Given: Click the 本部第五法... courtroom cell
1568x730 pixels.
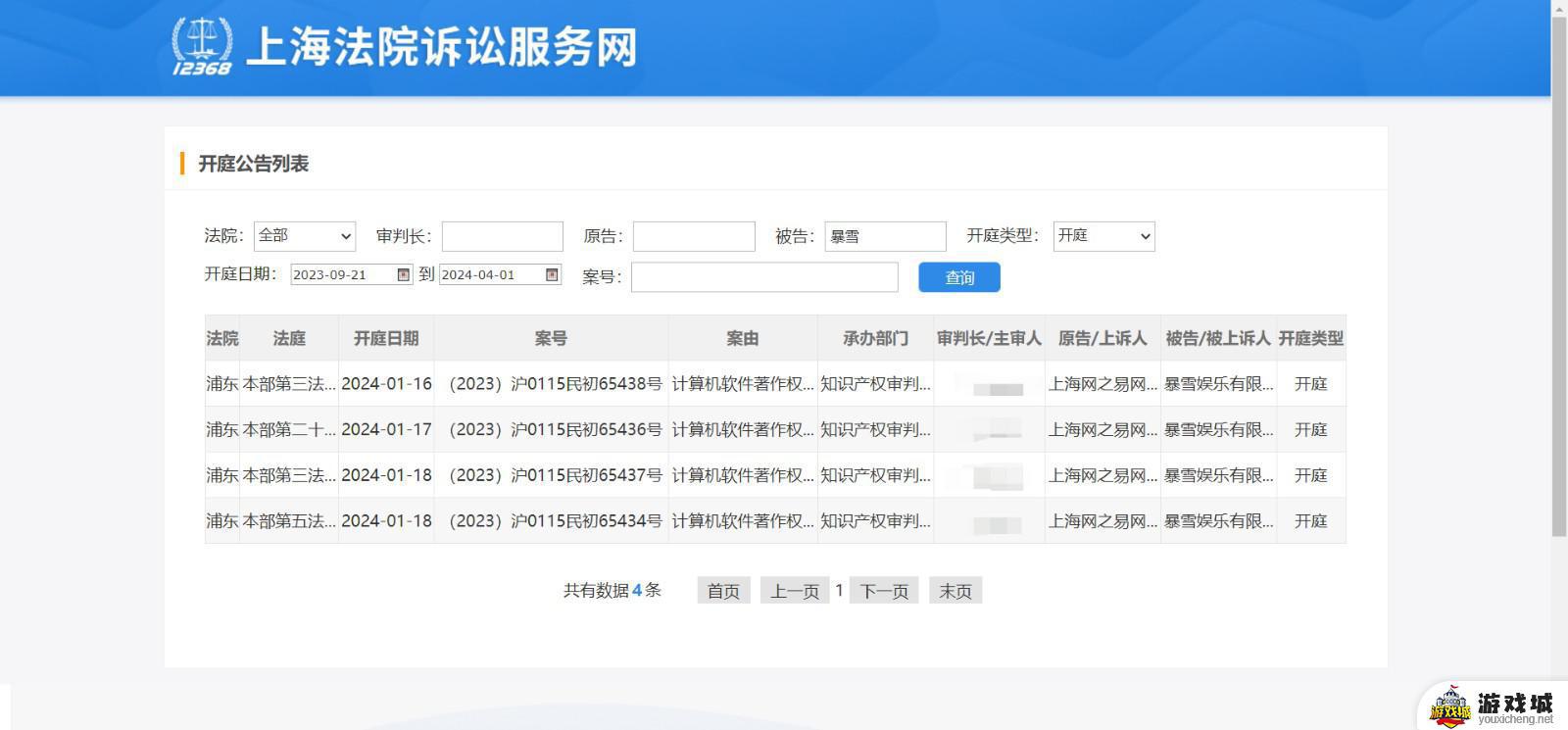Looking at the screenshot, I should pos(289,521).
